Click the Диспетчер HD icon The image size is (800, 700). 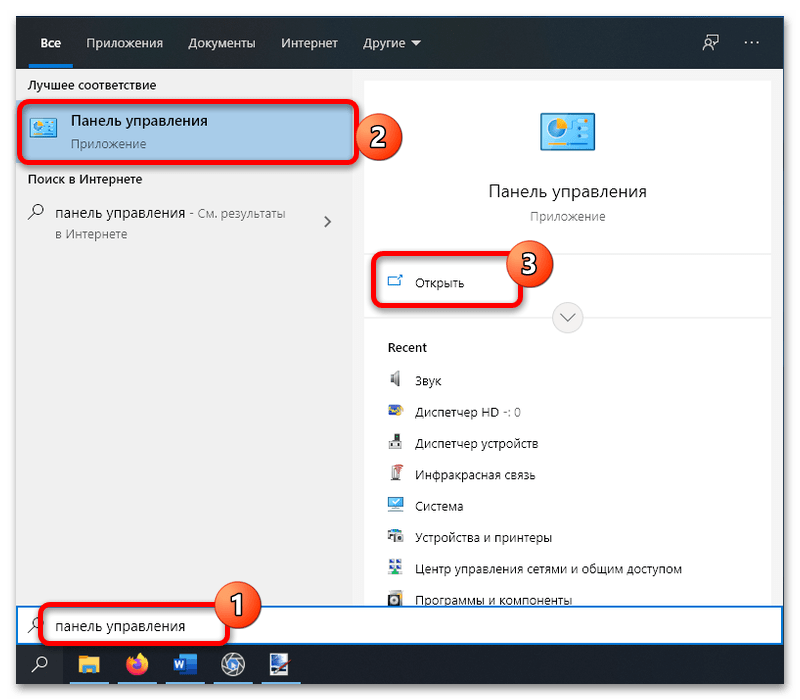point(395,410)
